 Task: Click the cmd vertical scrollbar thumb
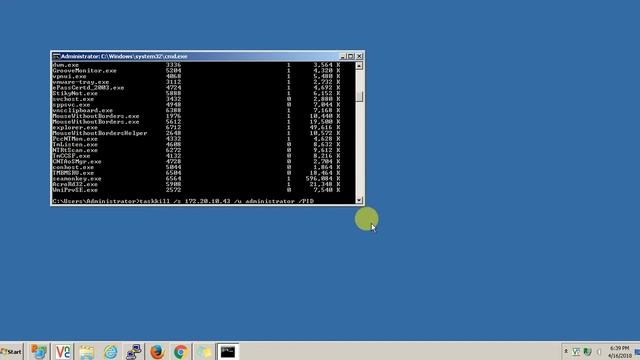pos(359,96)
